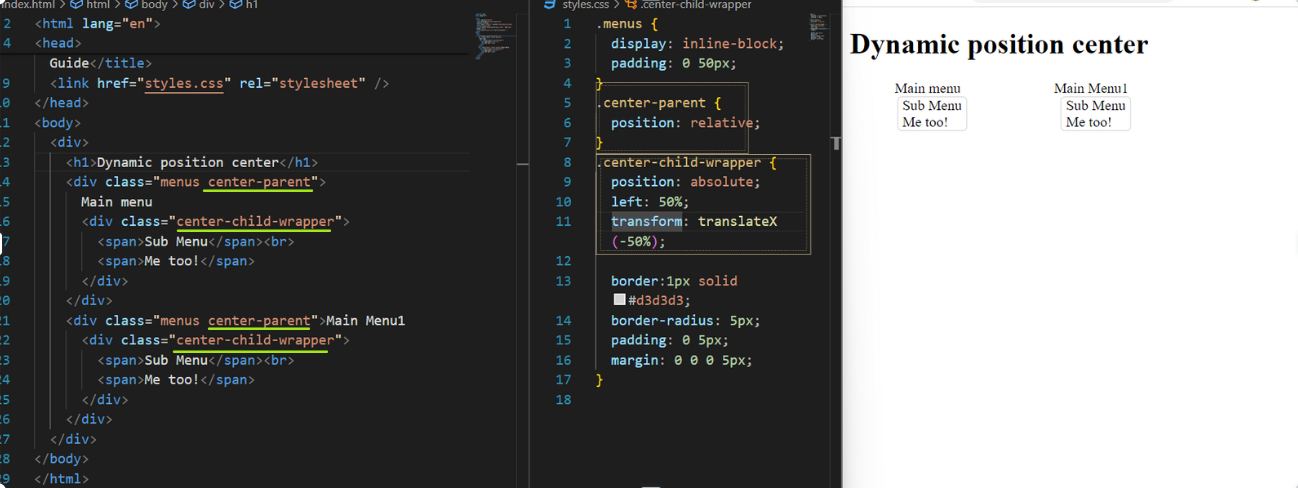Screen dimensions: 1298x488
Task: Click the minimap of the styles.css editor
Action: tap(819, 27)
